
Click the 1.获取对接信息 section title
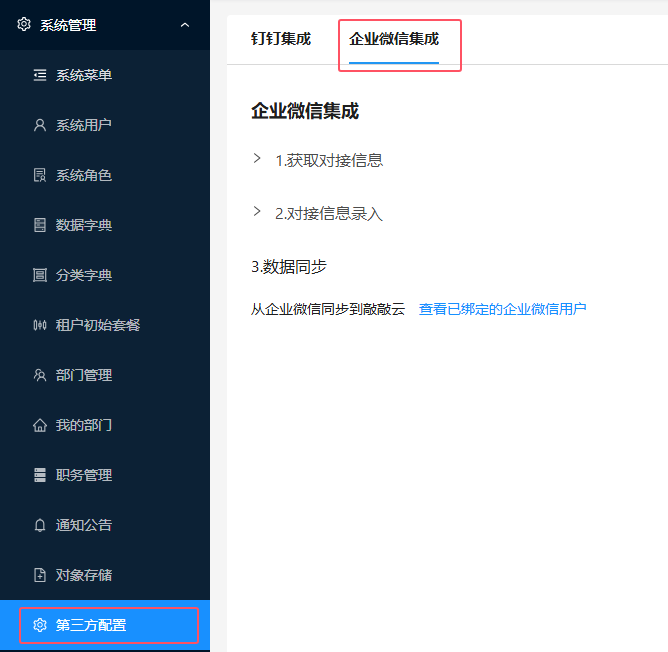click(329, 161)
